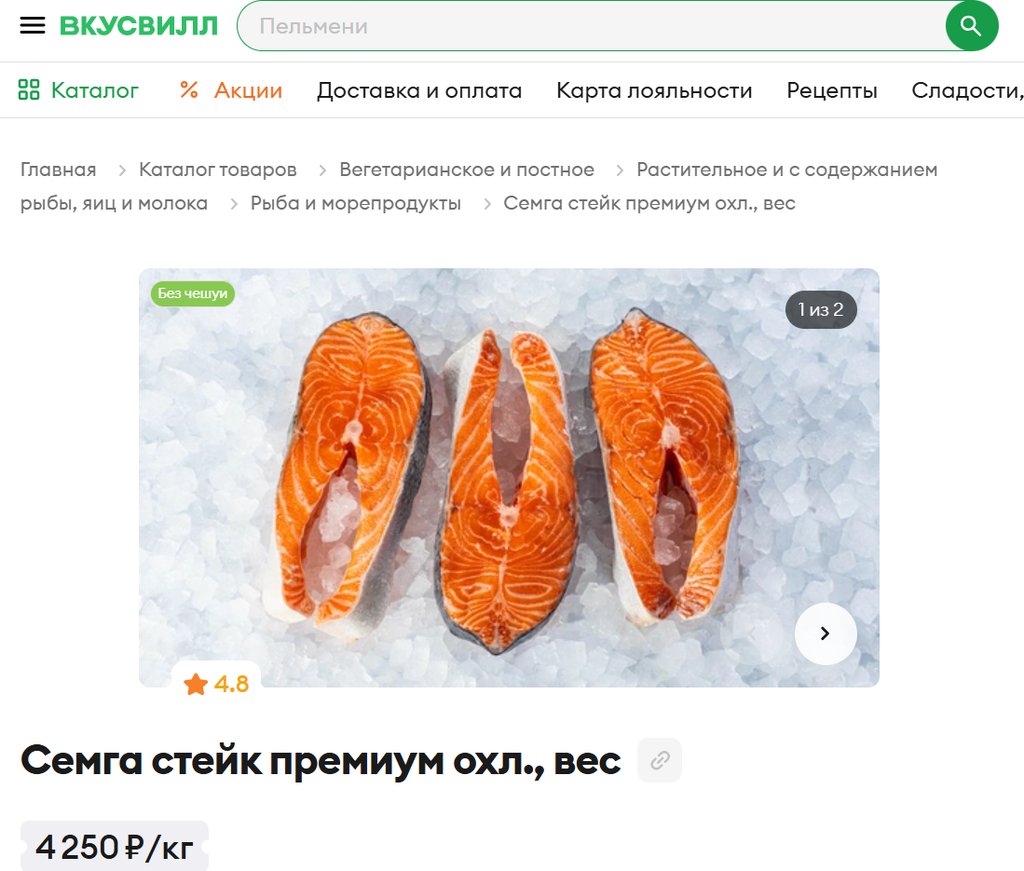The height and width of the screenshot is (871, 1024).
Task: Click the green search magnifier button
Action: (971, 26)
